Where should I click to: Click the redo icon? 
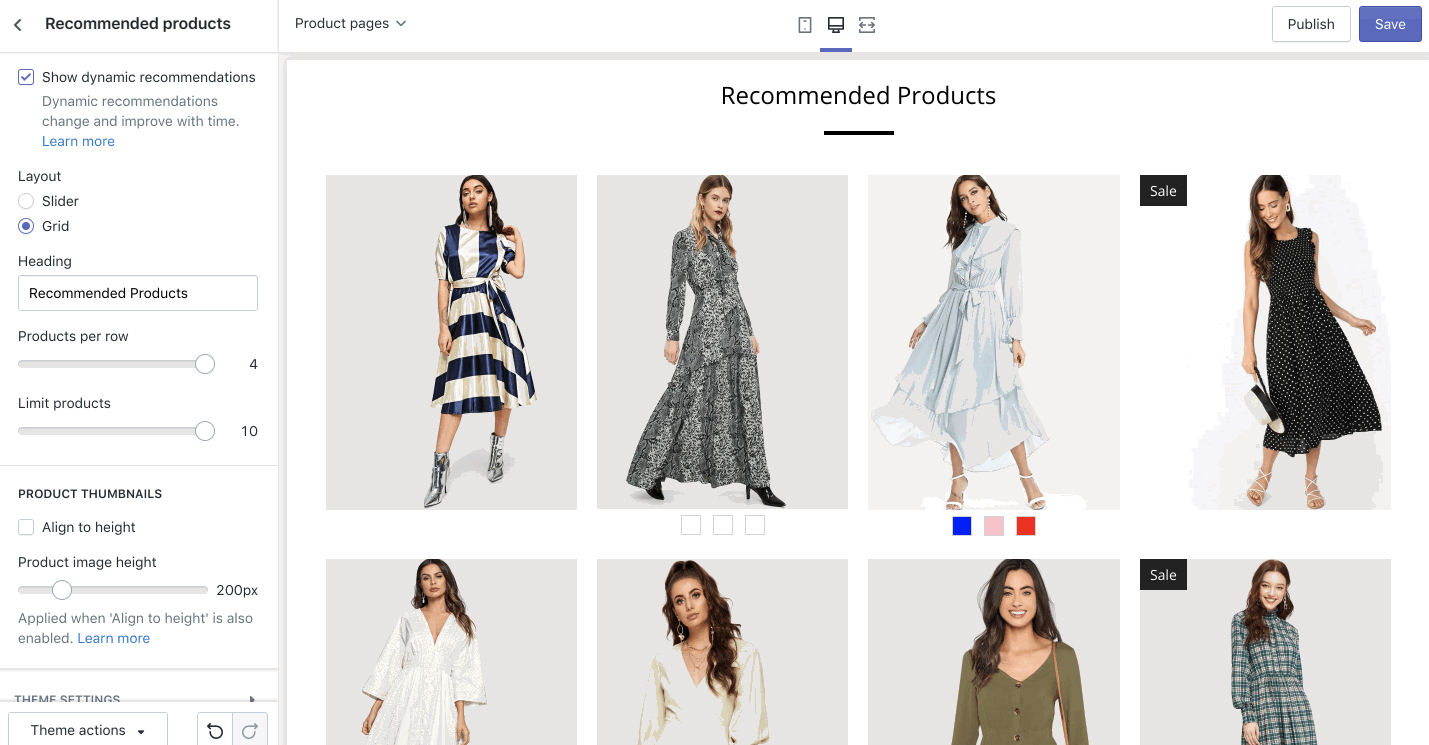[250, 731]
